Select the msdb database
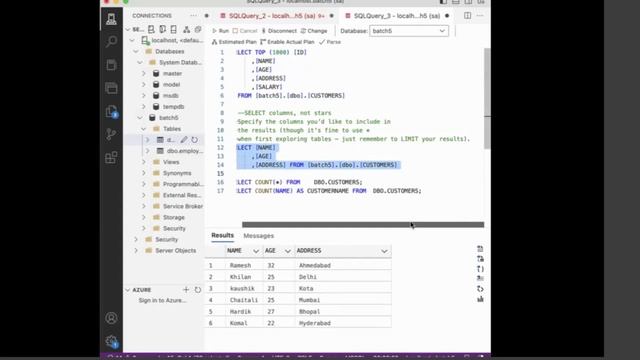The image size is (640, 360). click(x=171, y=96)
